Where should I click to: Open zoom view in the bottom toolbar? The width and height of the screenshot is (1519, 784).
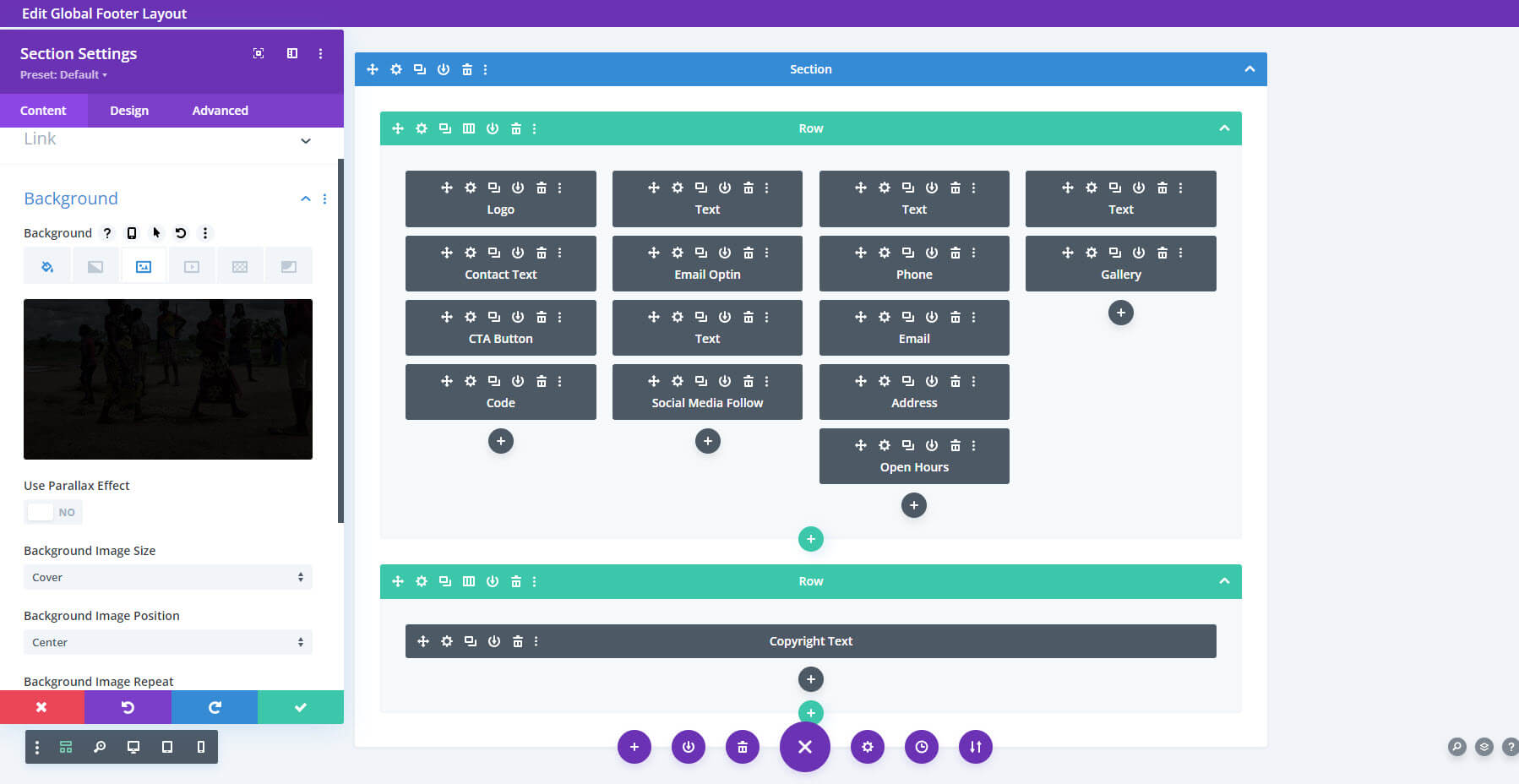100,747
